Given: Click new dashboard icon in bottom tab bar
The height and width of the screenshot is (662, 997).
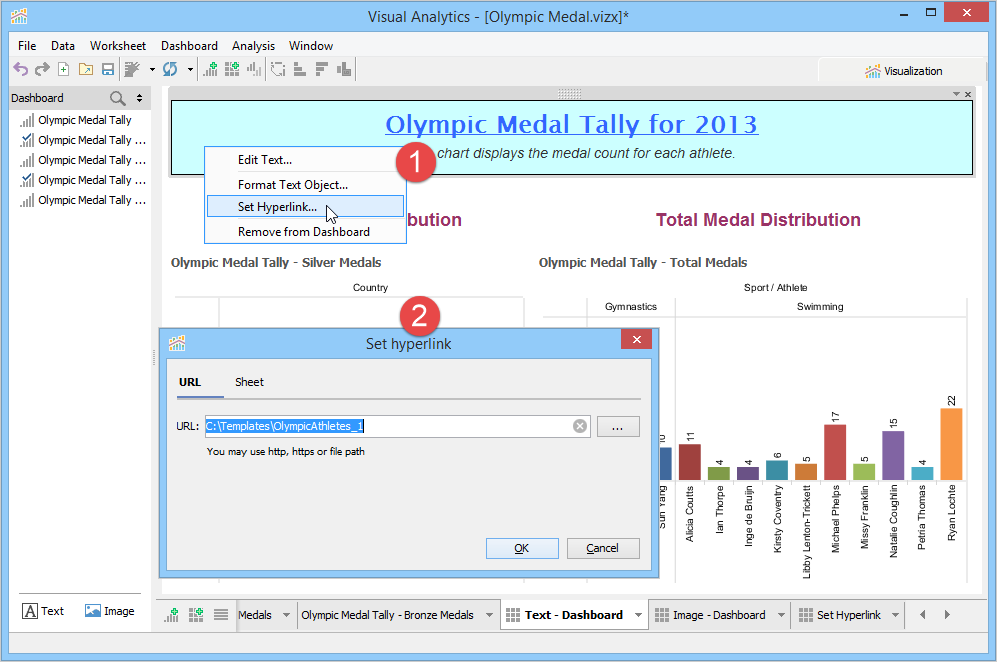Looking at the screenshot, I should [x=196, y=615].
